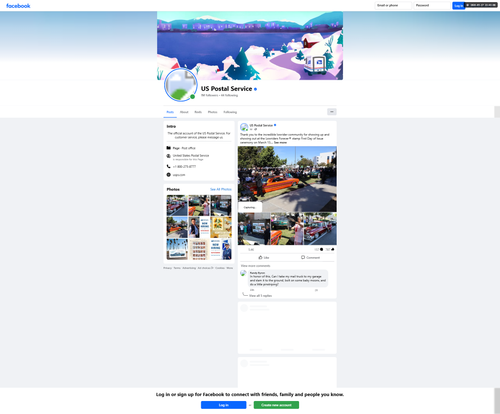Click the Page category folder icon
The width and height of the screenshot is (500, 414).
tap(169, 148)
